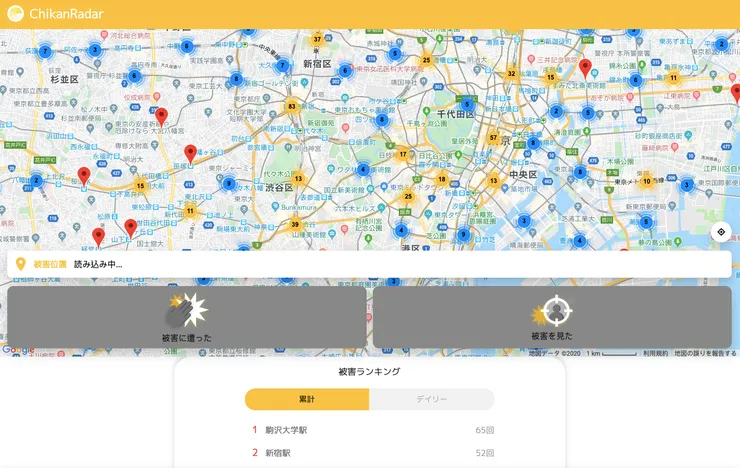The width and height of the screenshot is (740, 468).
Task: Open the 利用規約 map terms link
Action: (656, 353)
